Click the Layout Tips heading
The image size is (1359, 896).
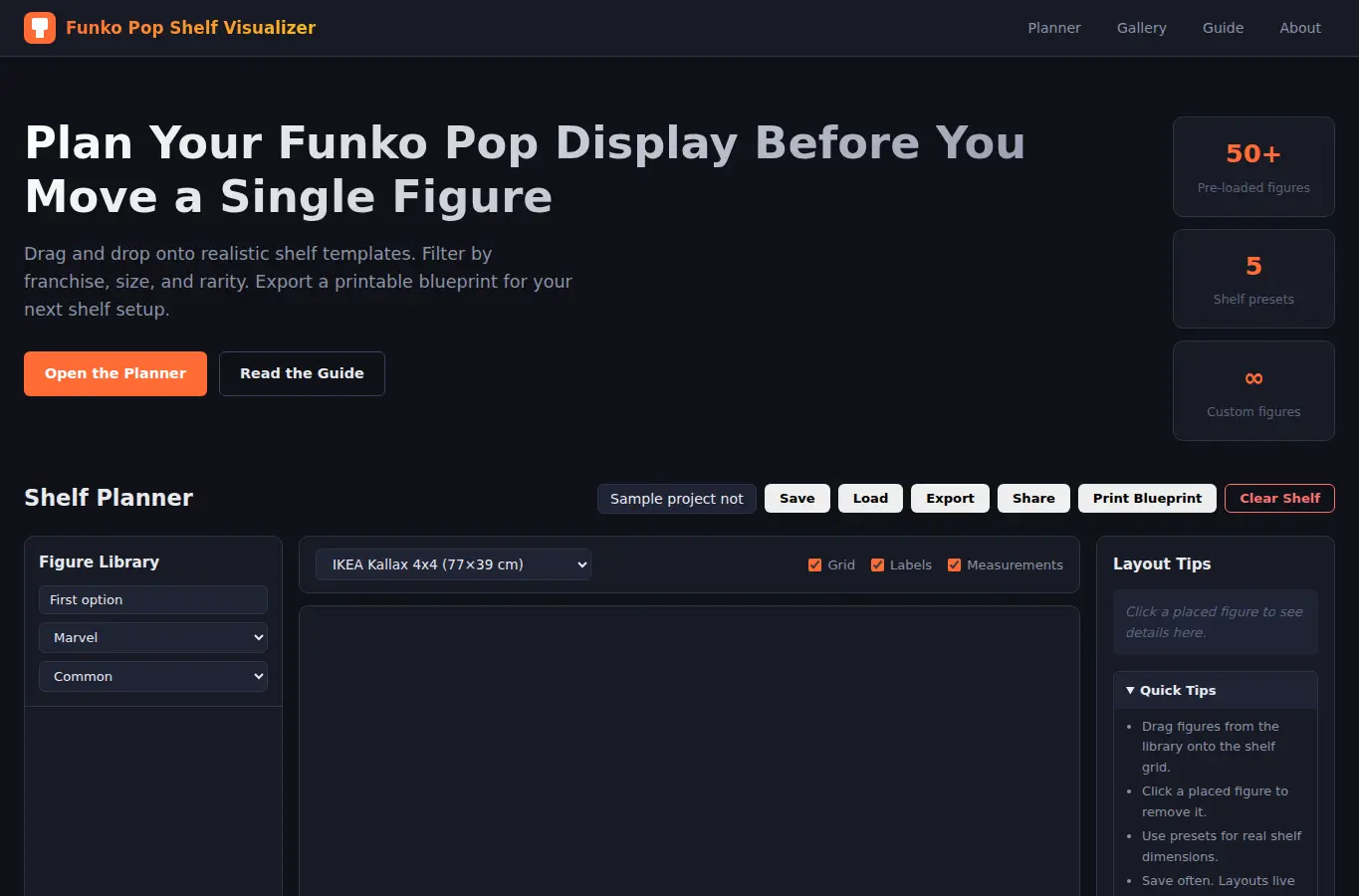1162,563
